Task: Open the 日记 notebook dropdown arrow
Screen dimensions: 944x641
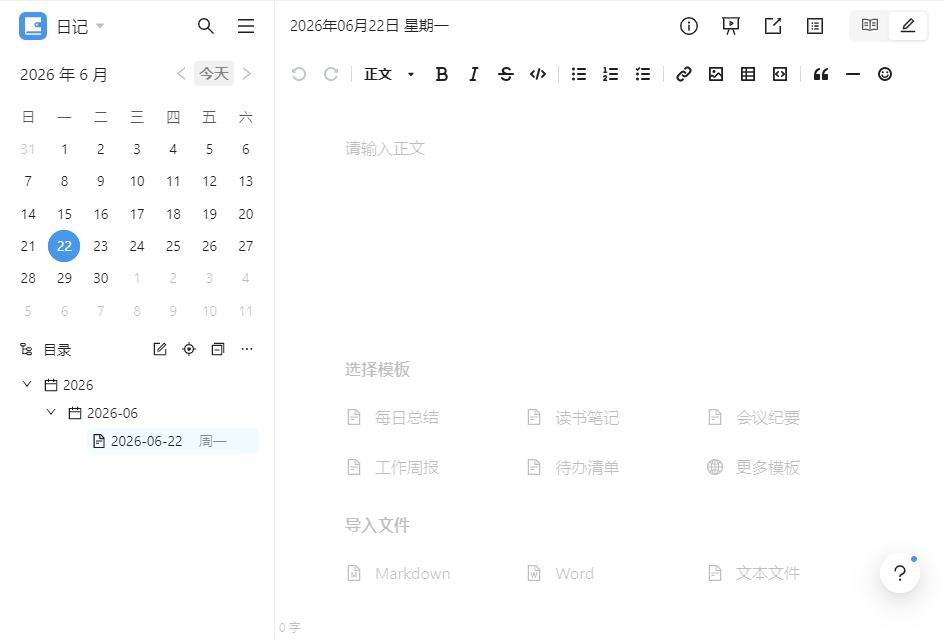Action: pos(101,26)
